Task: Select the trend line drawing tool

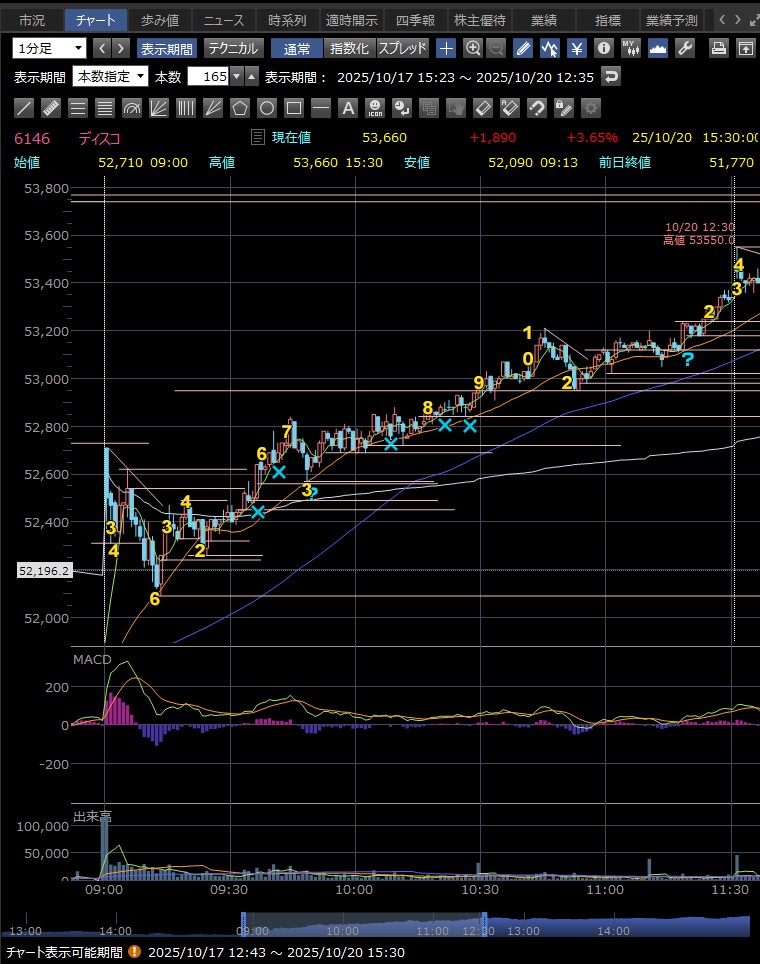Action: [25, 108]
